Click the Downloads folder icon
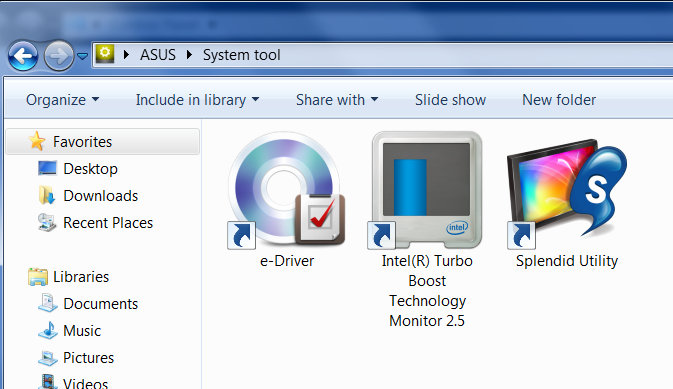Screen dimensions: 673x389 47,195
